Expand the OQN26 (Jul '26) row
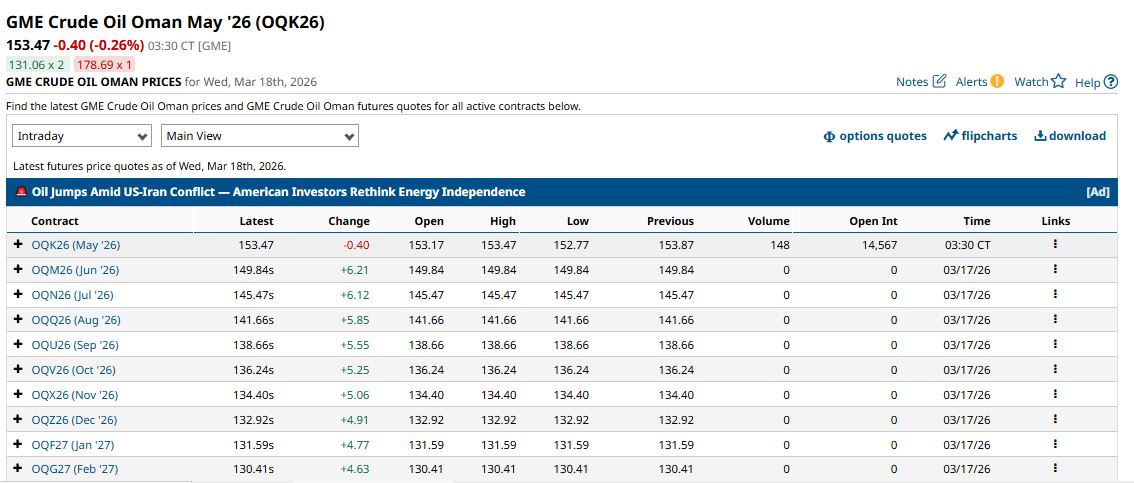Image resolution: width=1134 pixels, height=483 pixels. point(18,294)
